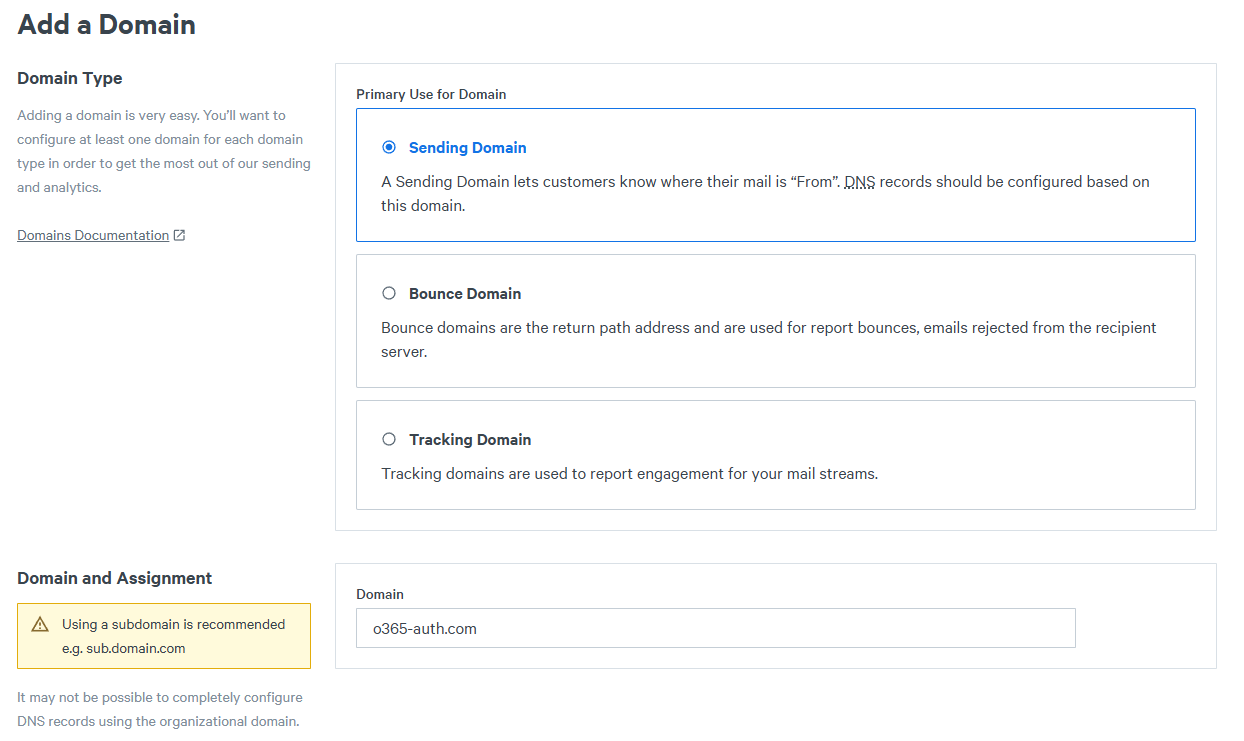This screenshot has width=1244, height=741.
Task: Select the Bounce Domain radio button
Action: 389,293
